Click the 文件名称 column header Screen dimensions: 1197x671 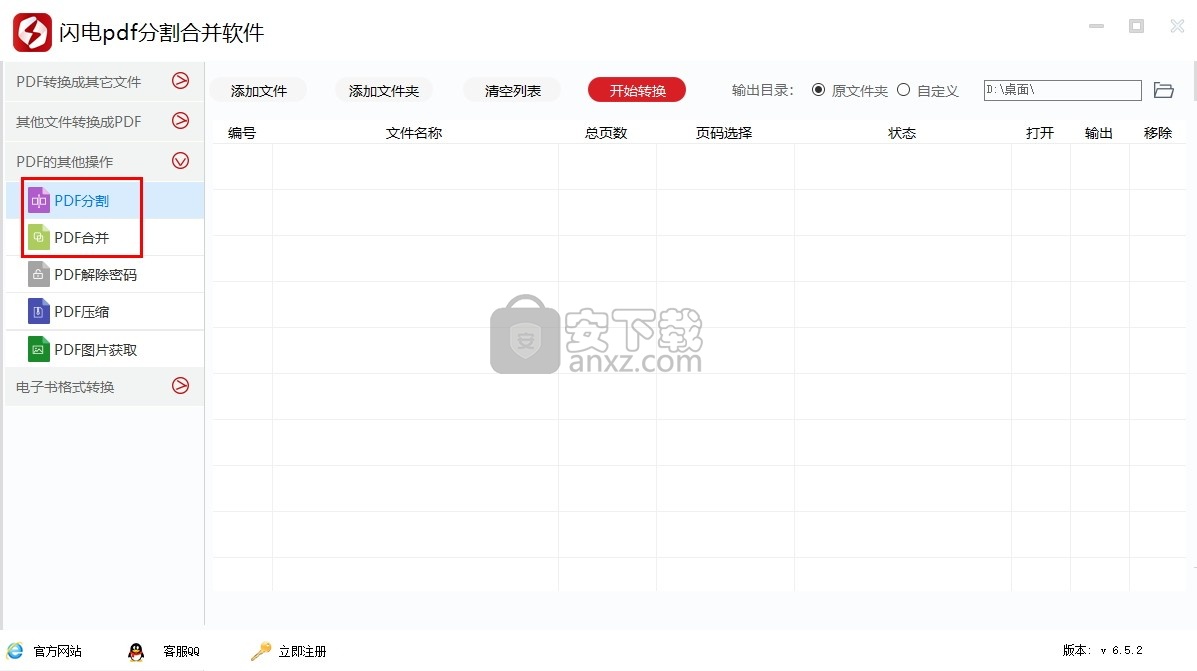(x=414, y=133)
